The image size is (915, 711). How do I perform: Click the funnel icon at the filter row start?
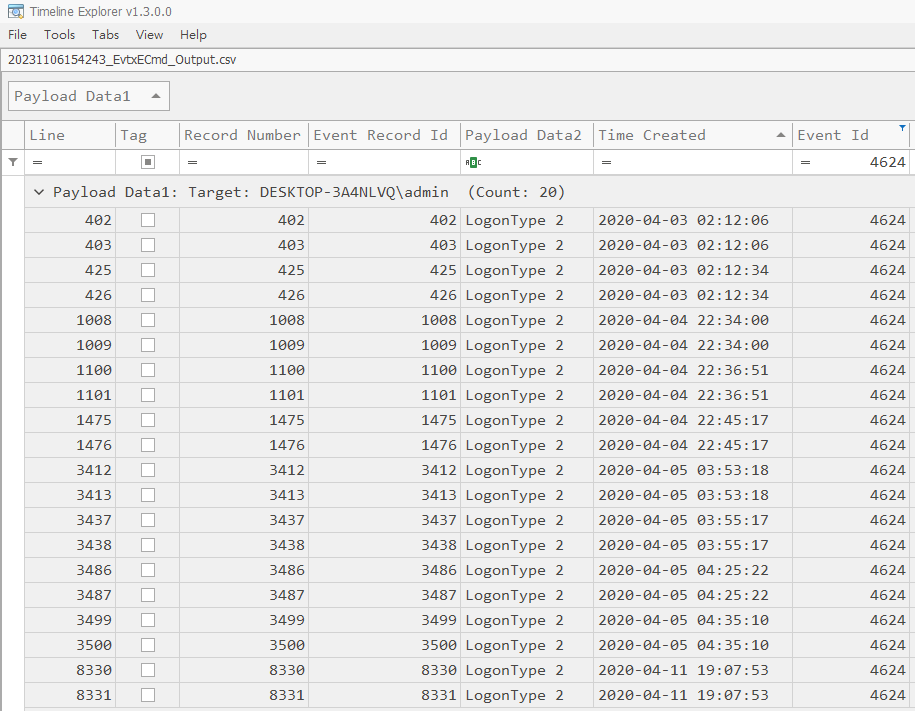pos(13,162)
